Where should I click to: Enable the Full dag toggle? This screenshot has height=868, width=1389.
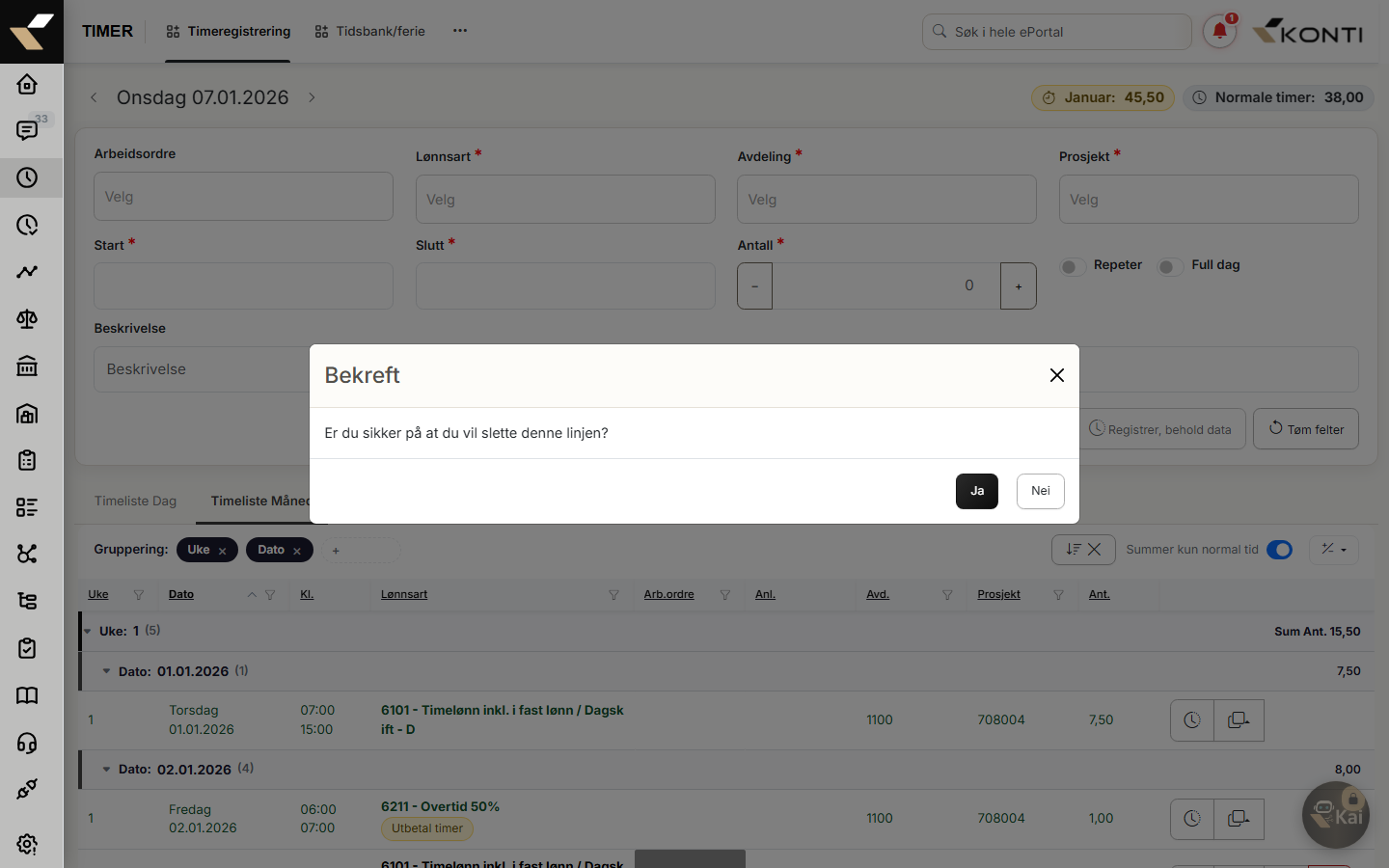(1168, 266)
